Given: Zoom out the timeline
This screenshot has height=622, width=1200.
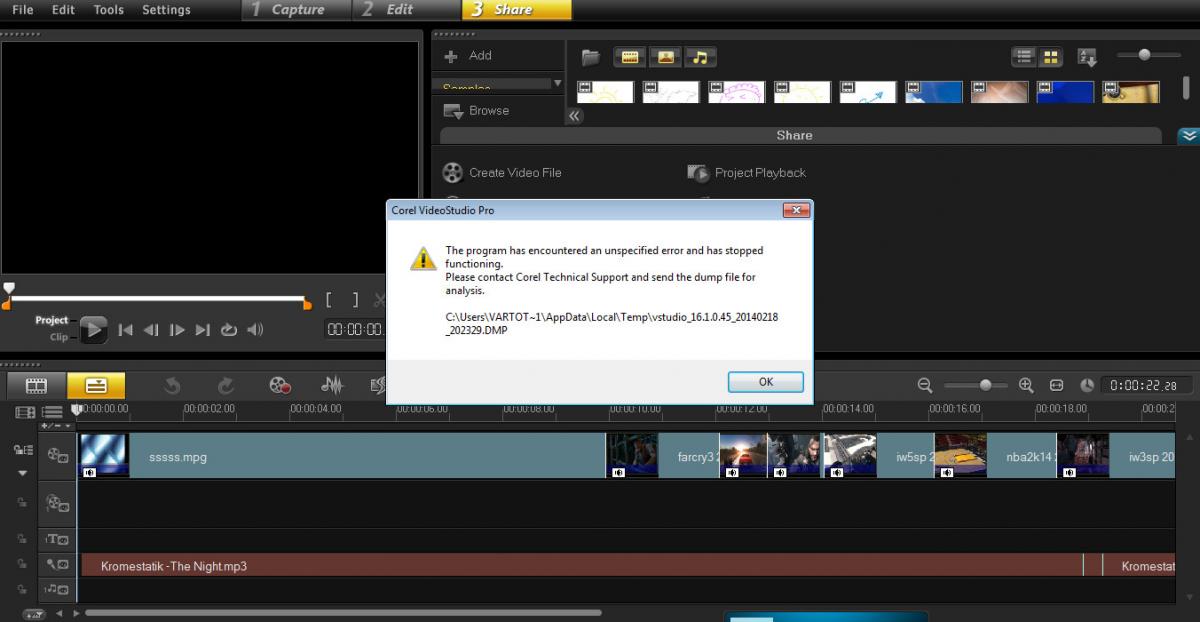Looking at the screenshot, I should [x=925, y=385].
